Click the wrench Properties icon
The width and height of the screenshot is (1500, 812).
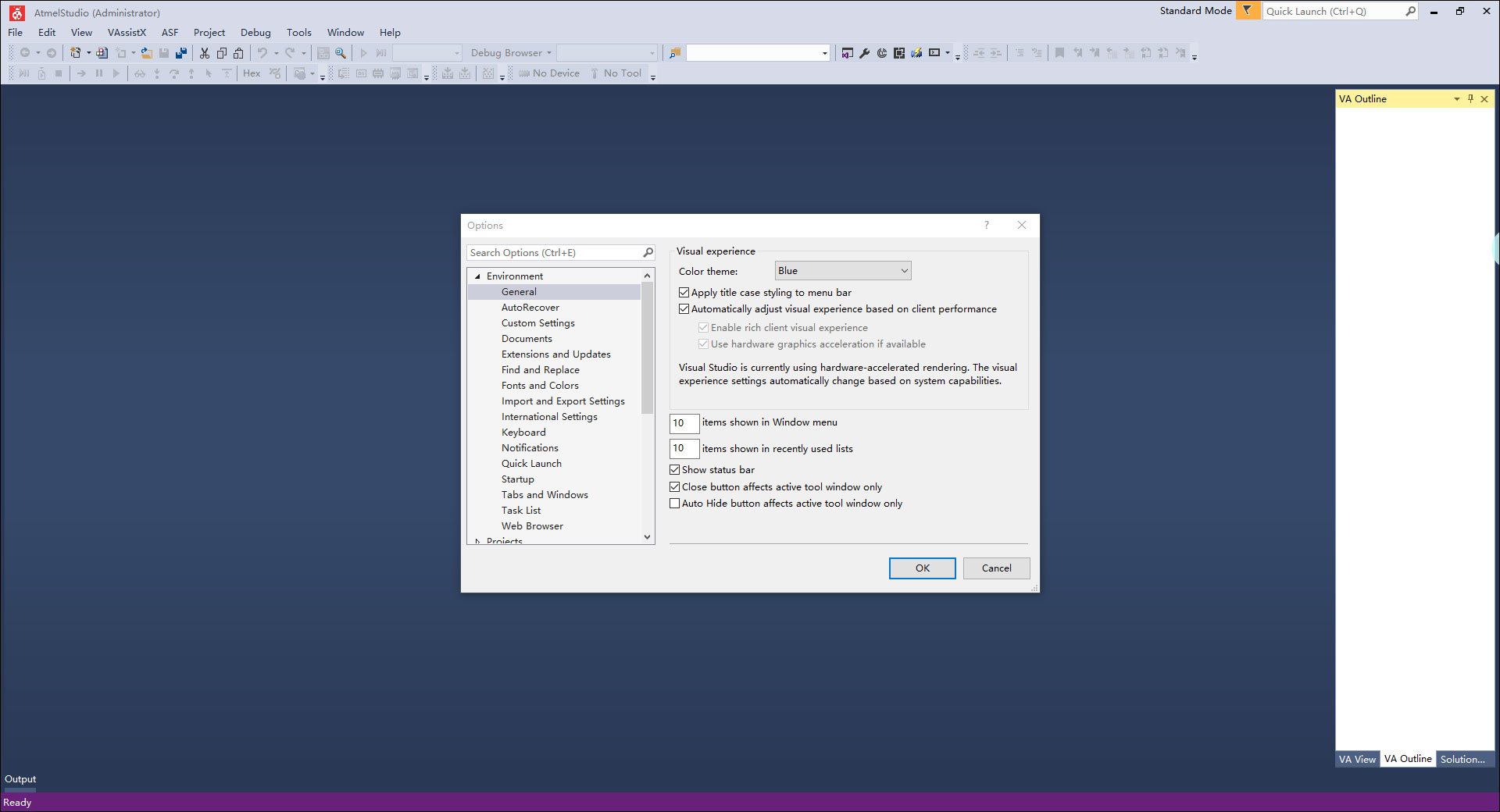tap(864, 53)
